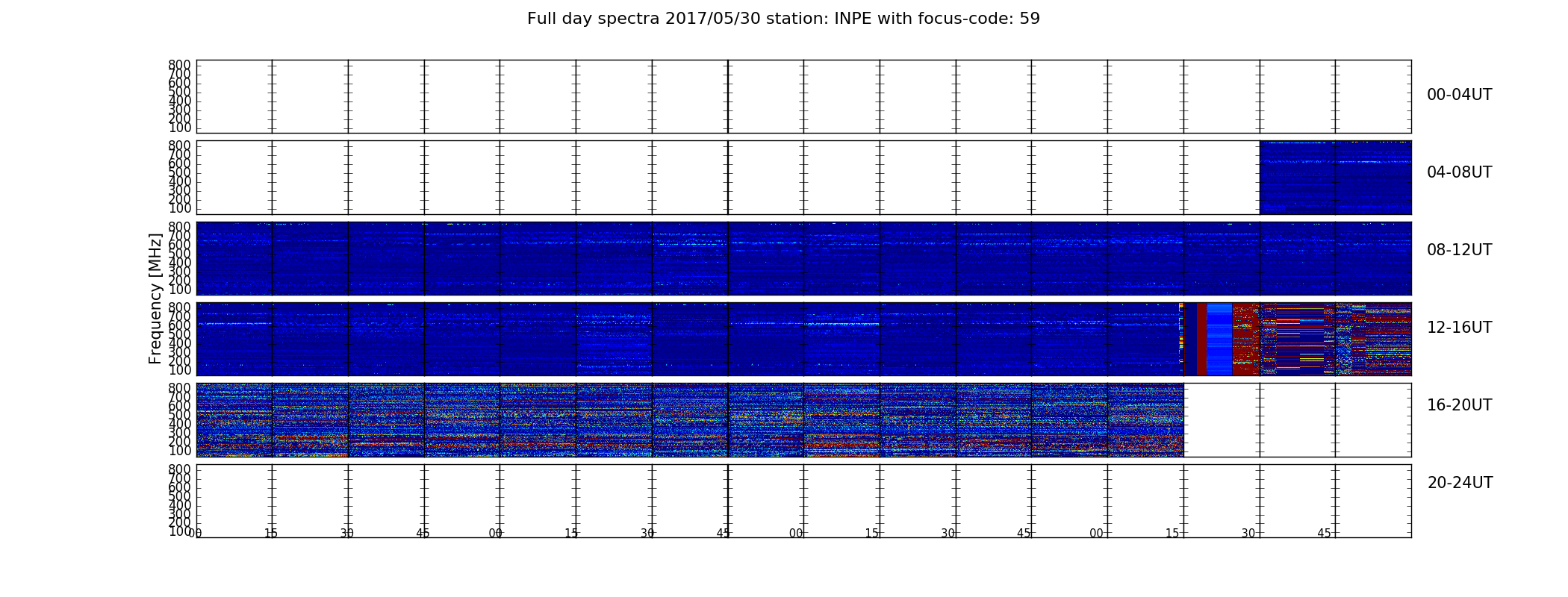
Task: Select the "08-12UT" row label
Action: point(1459,250)
